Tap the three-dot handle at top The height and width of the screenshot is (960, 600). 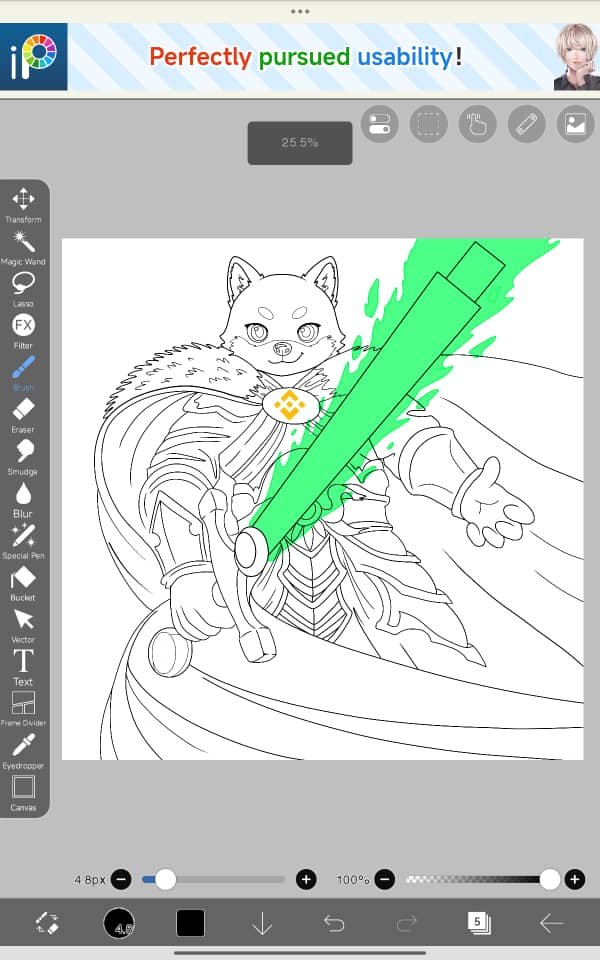[x=300, y=11]
